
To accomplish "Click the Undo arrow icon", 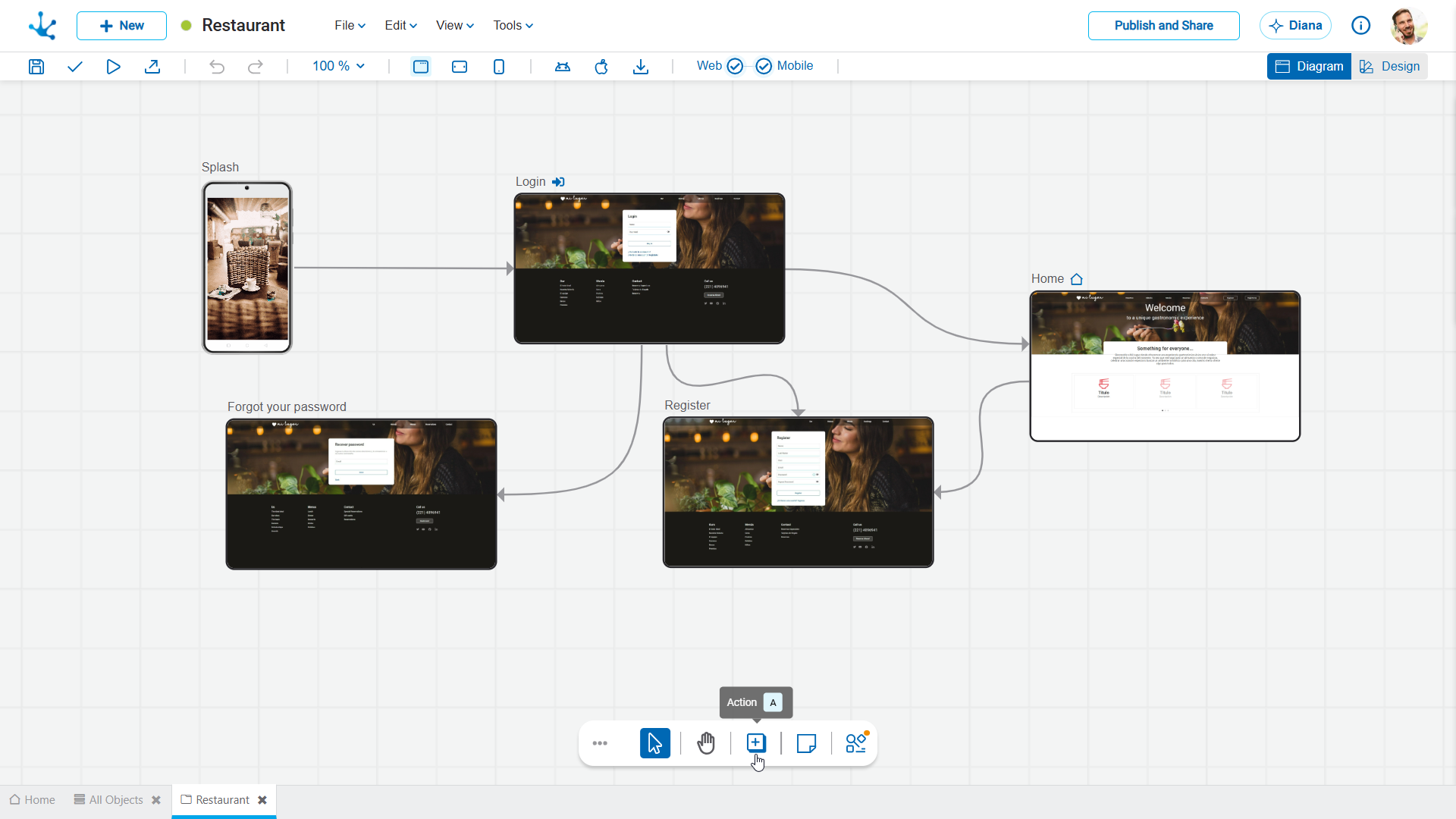I will [217, 67].
